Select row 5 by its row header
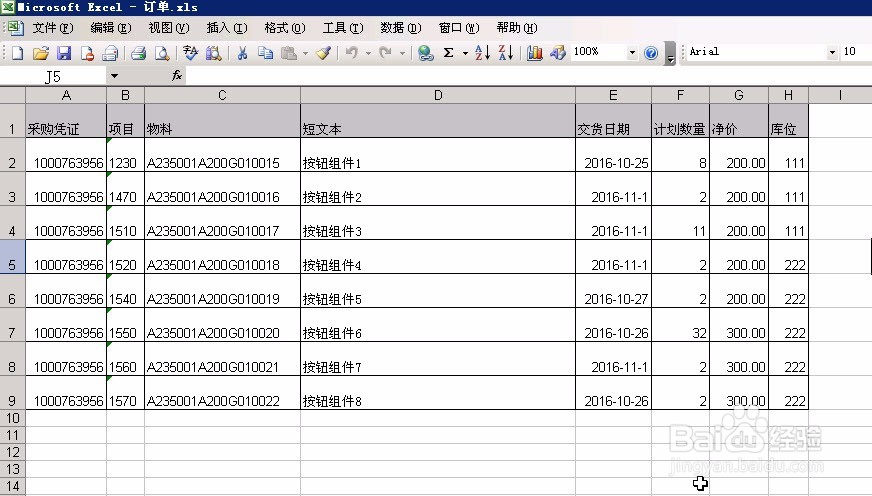This screenshot has height=496, width=872. pos(12,257)
